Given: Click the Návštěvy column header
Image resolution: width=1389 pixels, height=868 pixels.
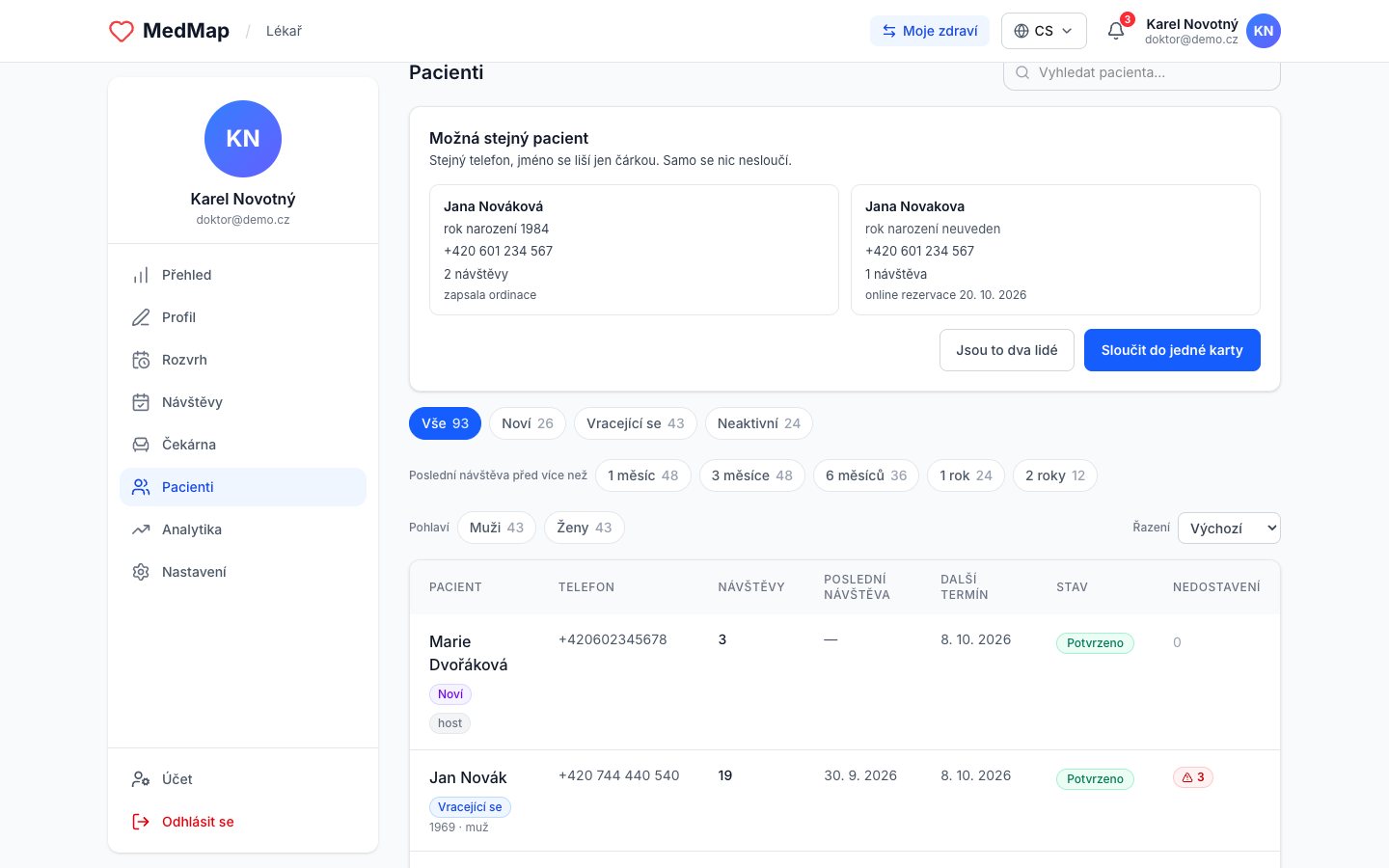Looking at the screenshot, I should click(x=751, y=586).
